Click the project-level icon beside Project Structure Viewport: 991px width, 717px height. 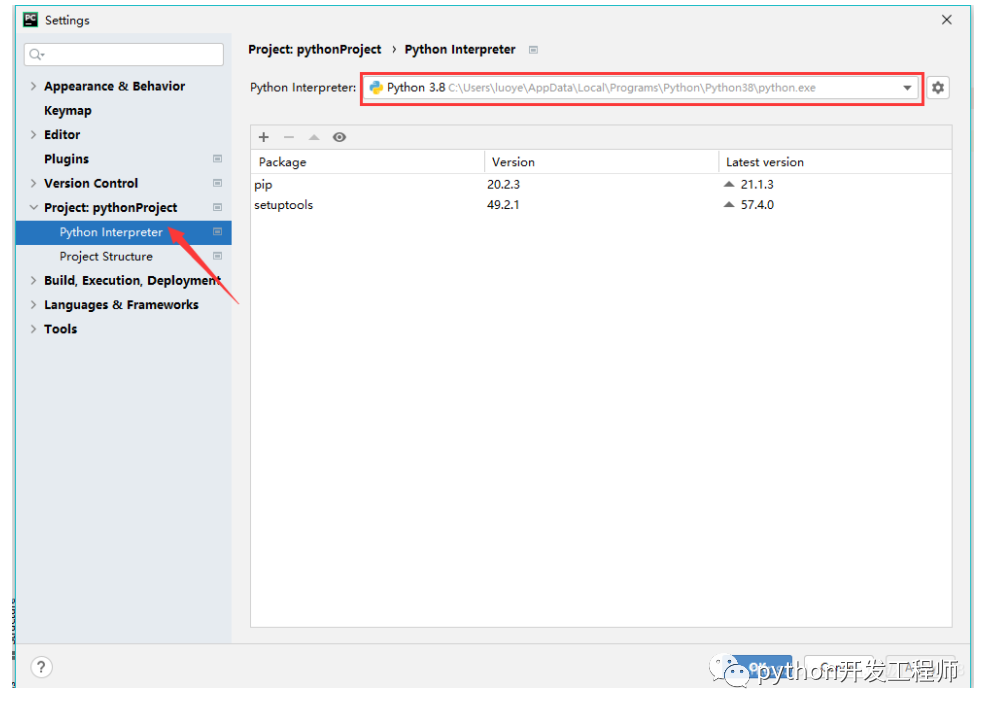[217, 257]
